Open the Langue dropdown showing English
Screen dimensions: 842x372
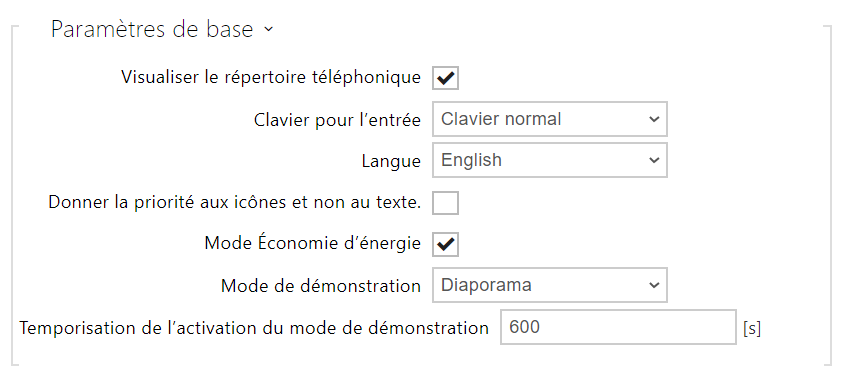click(549, 160)
